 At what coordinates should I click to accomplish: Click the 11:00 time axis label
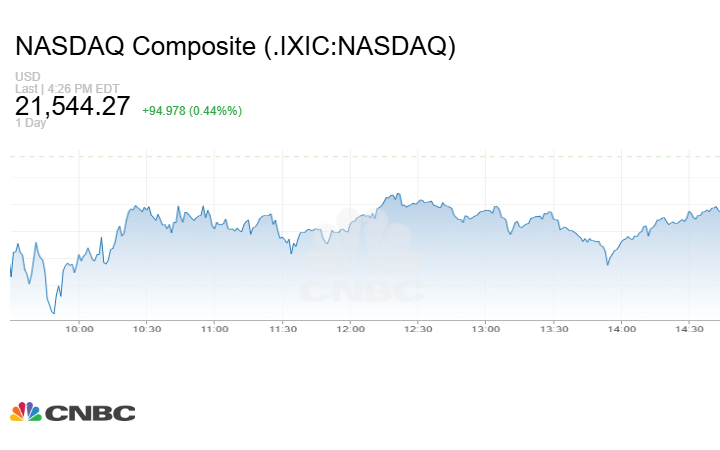[215, 328]
